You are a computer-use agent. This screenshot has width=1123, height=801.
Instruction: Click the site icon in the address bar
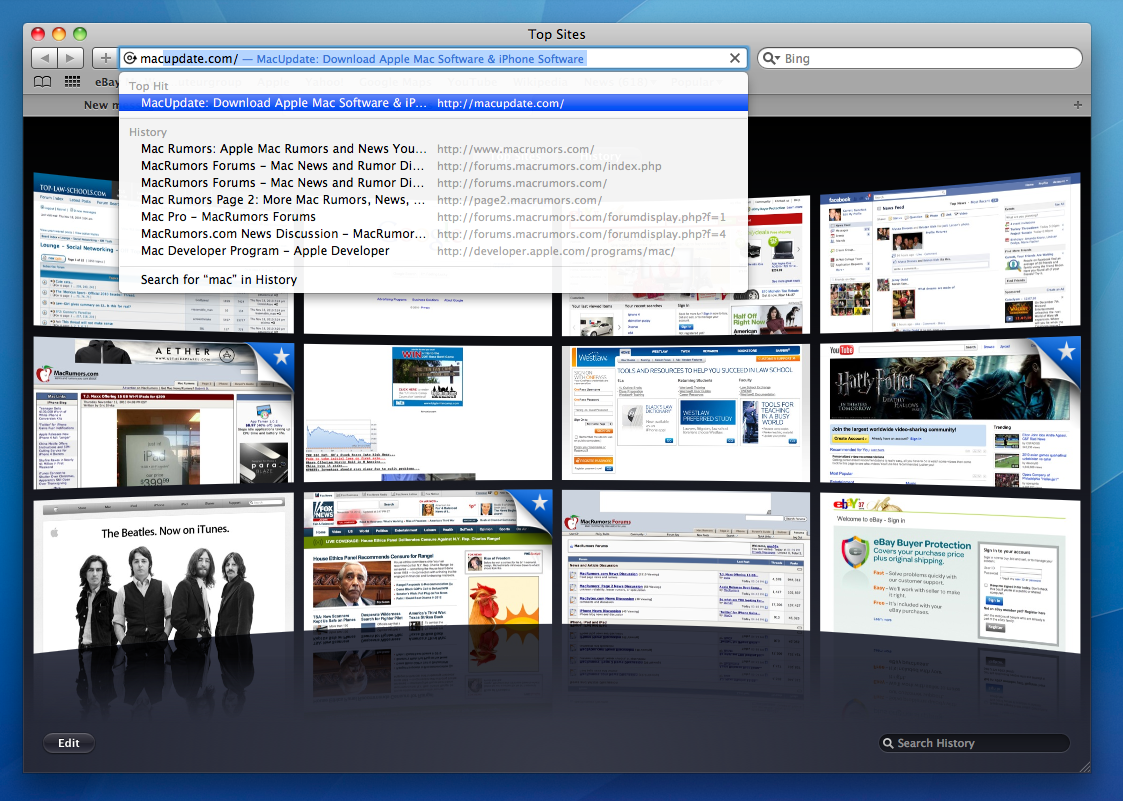[x=130, y=58]
